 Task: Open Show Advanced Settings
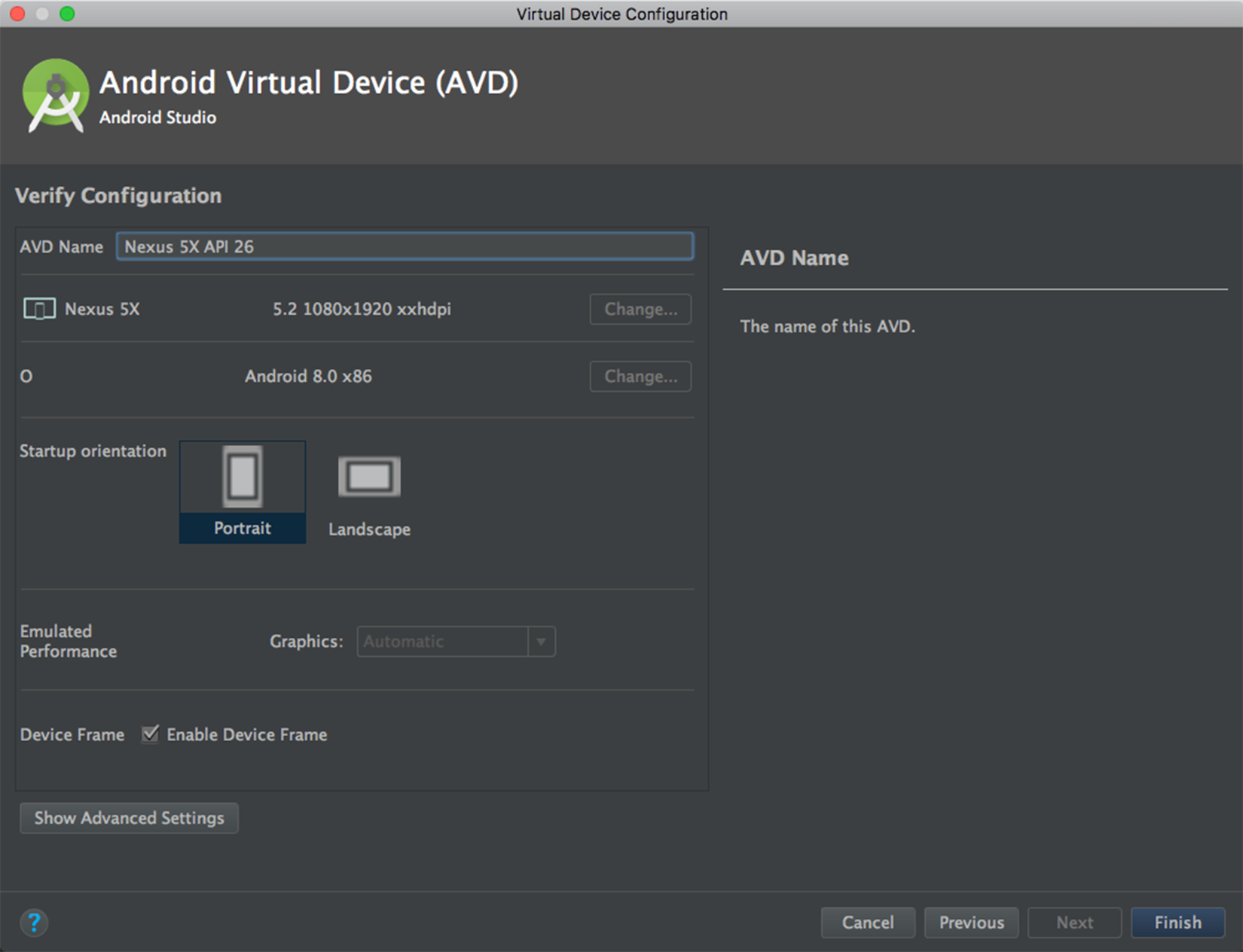129,818
